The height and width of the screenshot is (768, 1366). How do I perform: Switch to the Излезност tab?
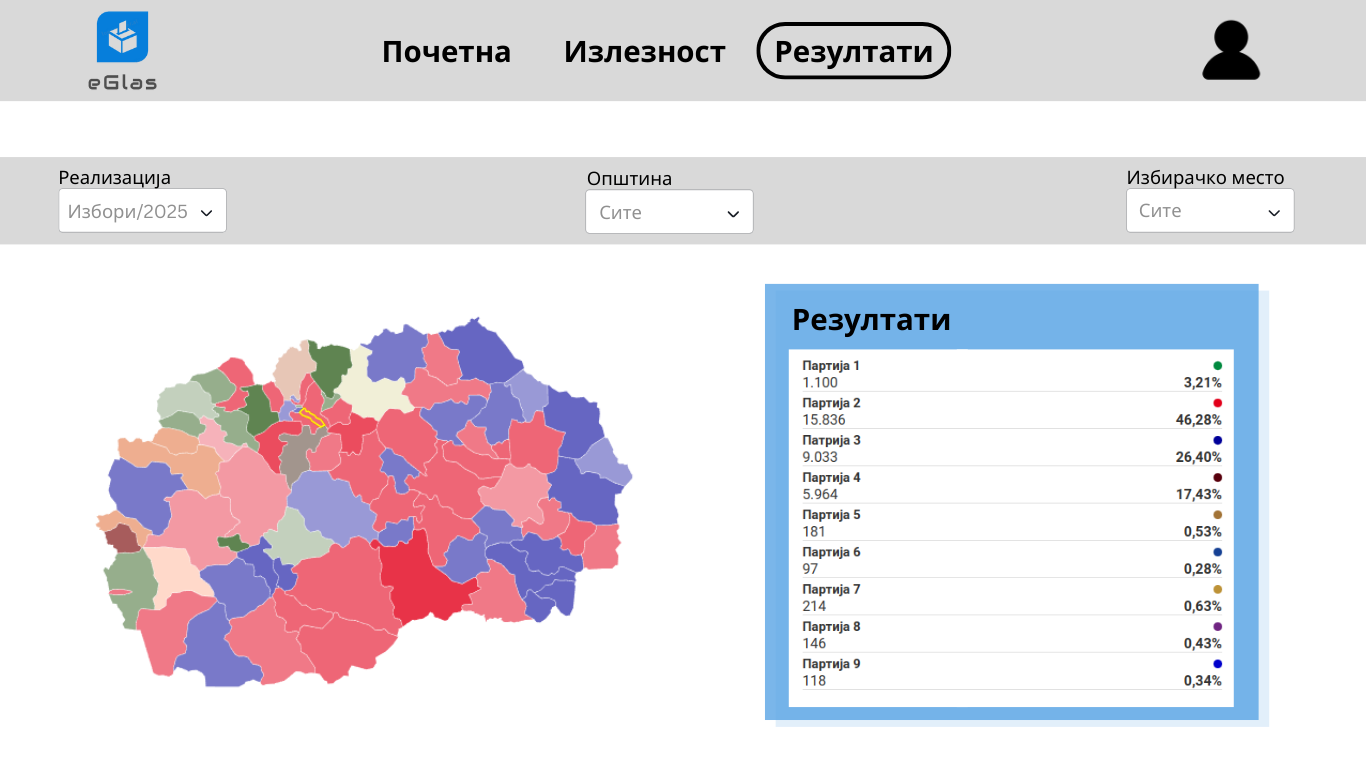pyautogui.click(x=644, y=52)
